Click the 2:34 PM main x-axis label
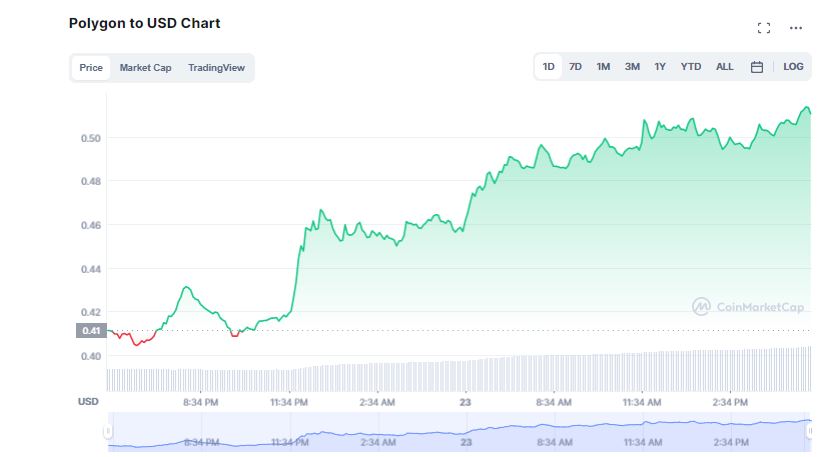The height and width of the screenshot is (457, 836). [730, 402]
